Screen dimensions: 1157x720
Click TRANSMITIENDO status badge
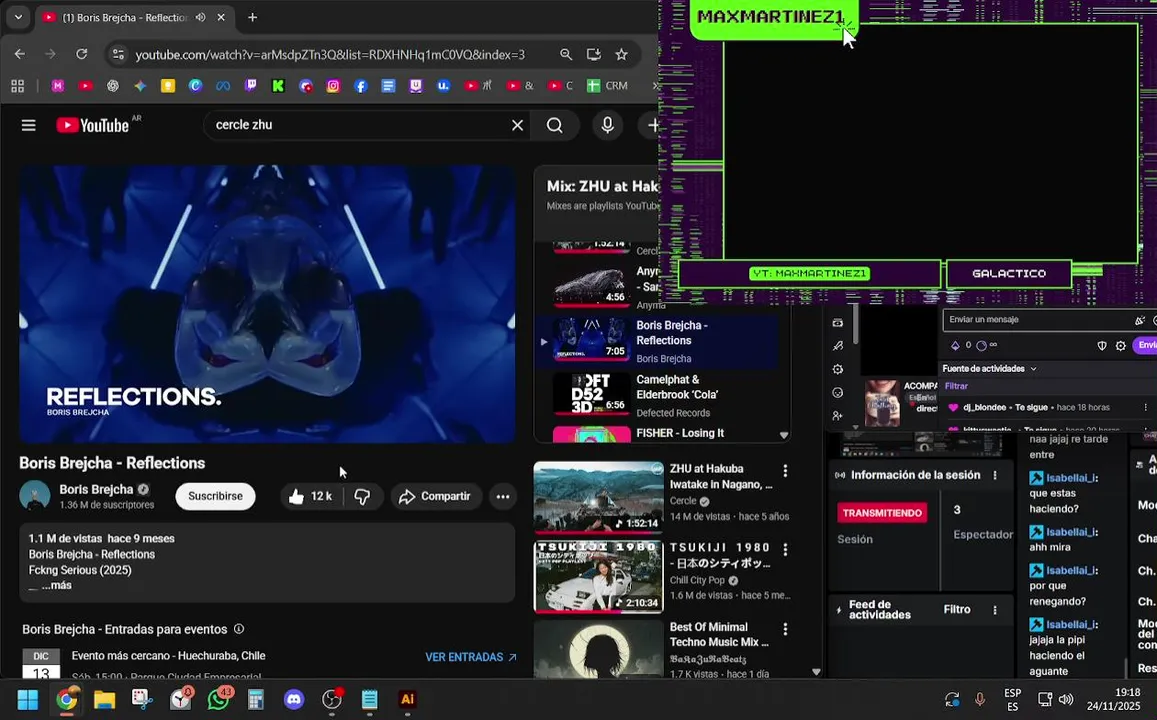coord(882,513)
